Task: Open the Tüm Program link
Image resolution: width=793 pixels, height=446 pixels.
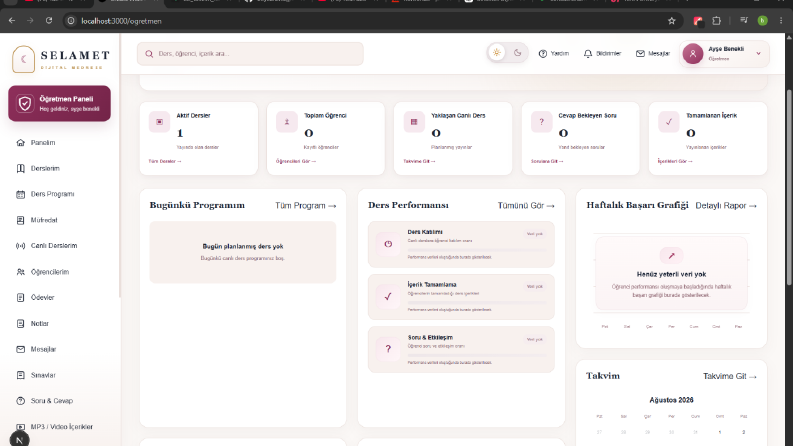Action: [305, 206]
